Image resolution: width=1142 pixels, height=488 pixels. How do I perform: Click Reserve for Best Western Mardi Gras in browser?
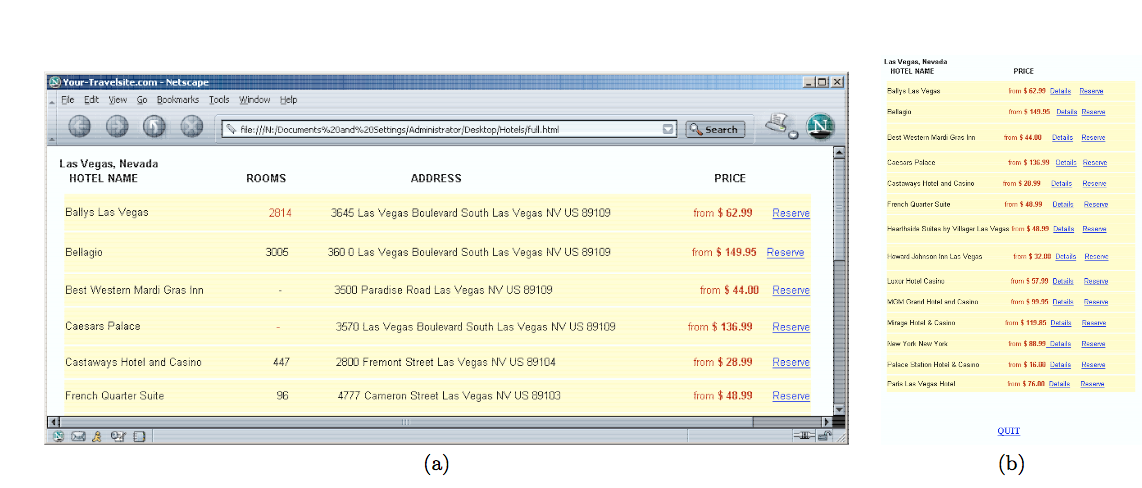(791, 290)
